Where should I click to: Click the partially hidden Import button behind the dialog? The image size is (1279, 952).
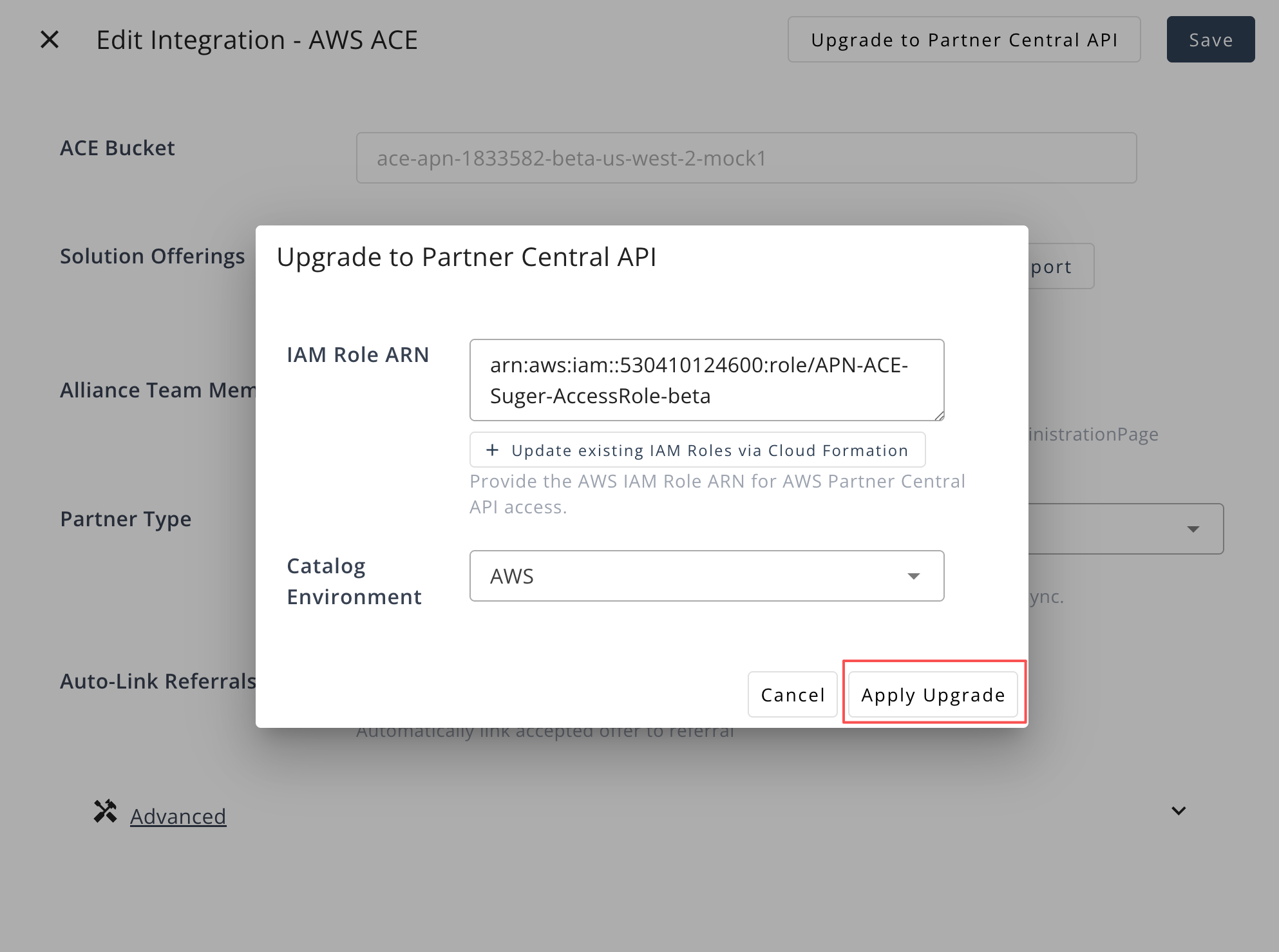coord(1061,266)
